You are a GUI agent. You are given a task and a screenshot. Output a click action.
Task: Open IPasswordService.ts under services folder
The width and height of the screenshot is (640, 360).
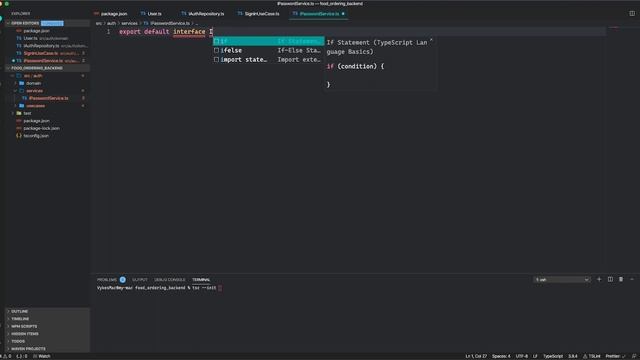(x=48, y=98)
